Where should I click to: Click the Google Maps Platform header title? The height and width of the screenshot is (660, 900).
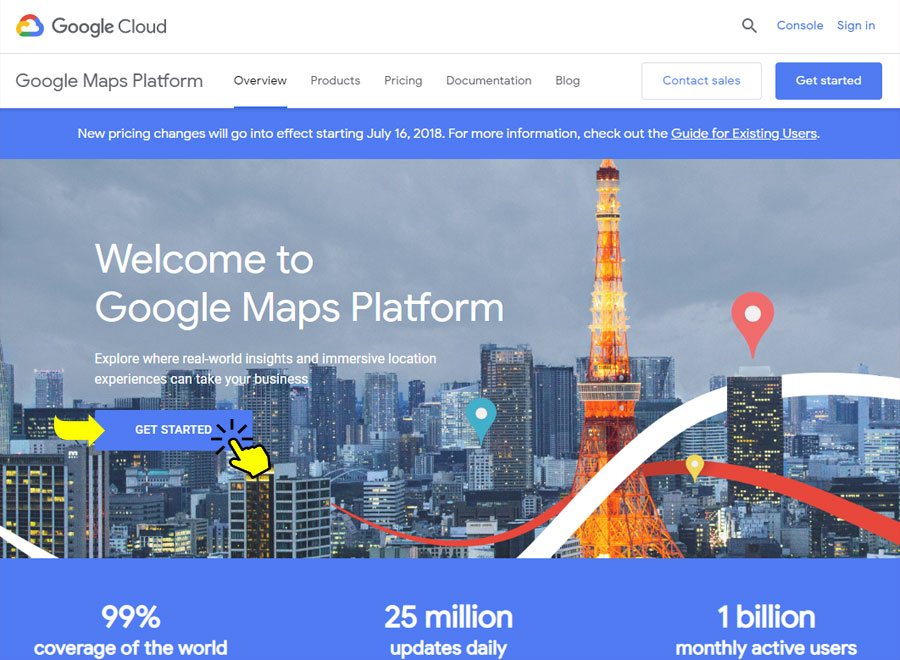109,81
